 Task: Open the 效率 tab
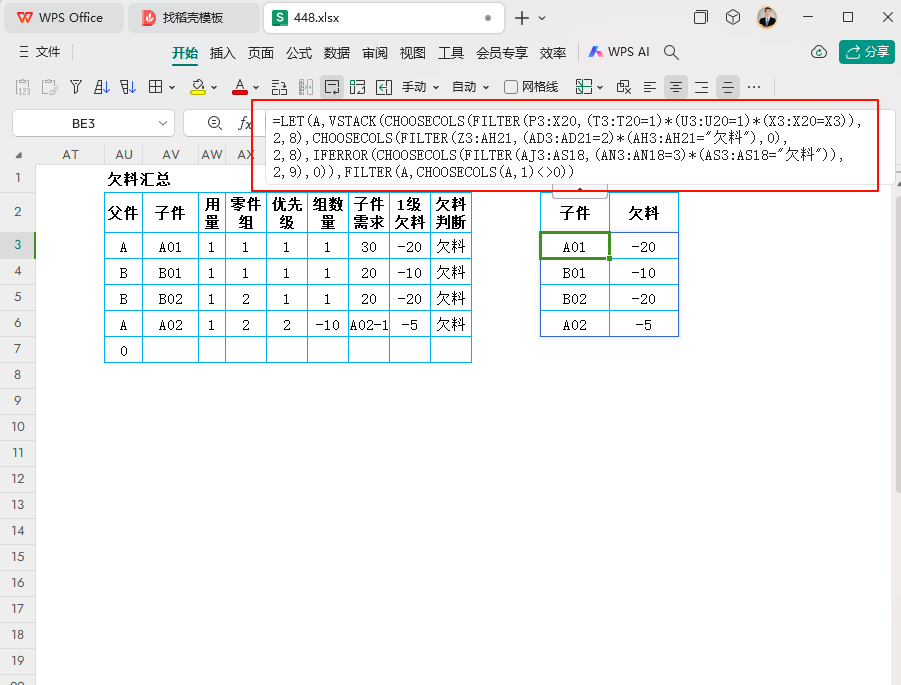(x=553, y=53)
